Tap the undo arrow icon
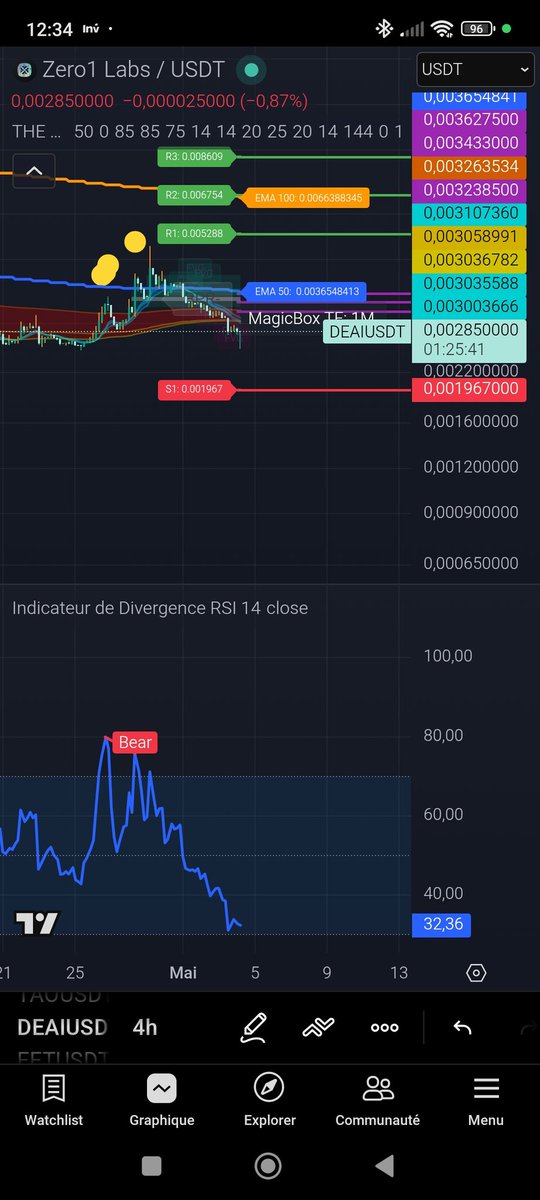The image size is (540, 1200). (462, 1027)
